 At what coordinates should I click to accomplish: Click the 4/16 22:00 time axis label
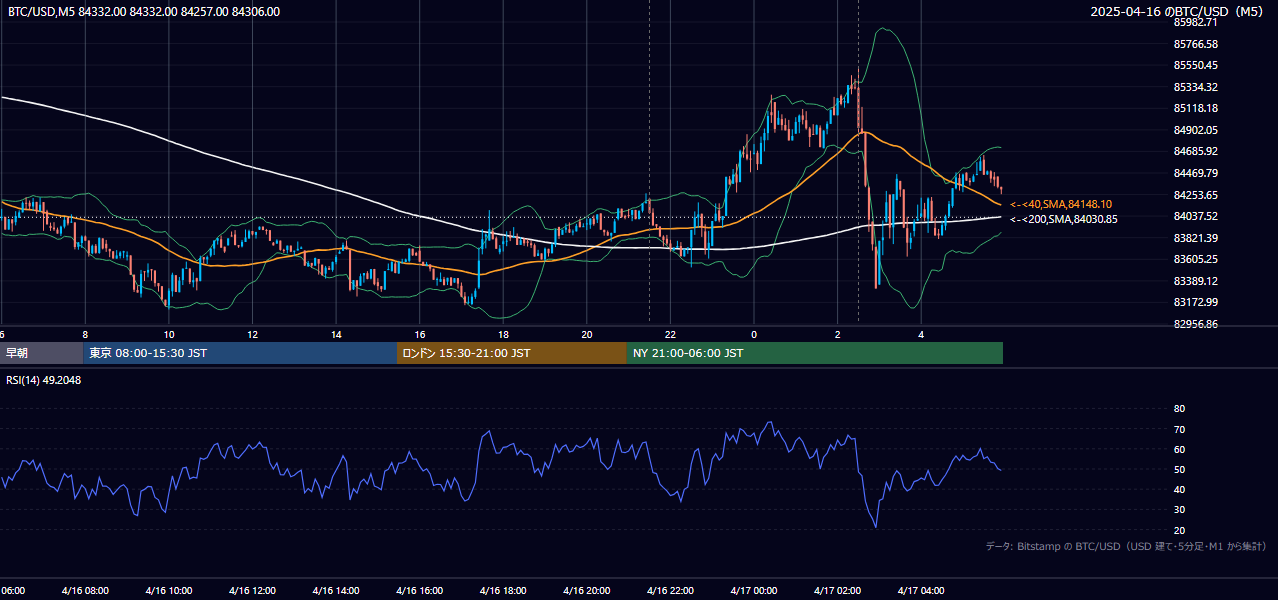point(669,591)
